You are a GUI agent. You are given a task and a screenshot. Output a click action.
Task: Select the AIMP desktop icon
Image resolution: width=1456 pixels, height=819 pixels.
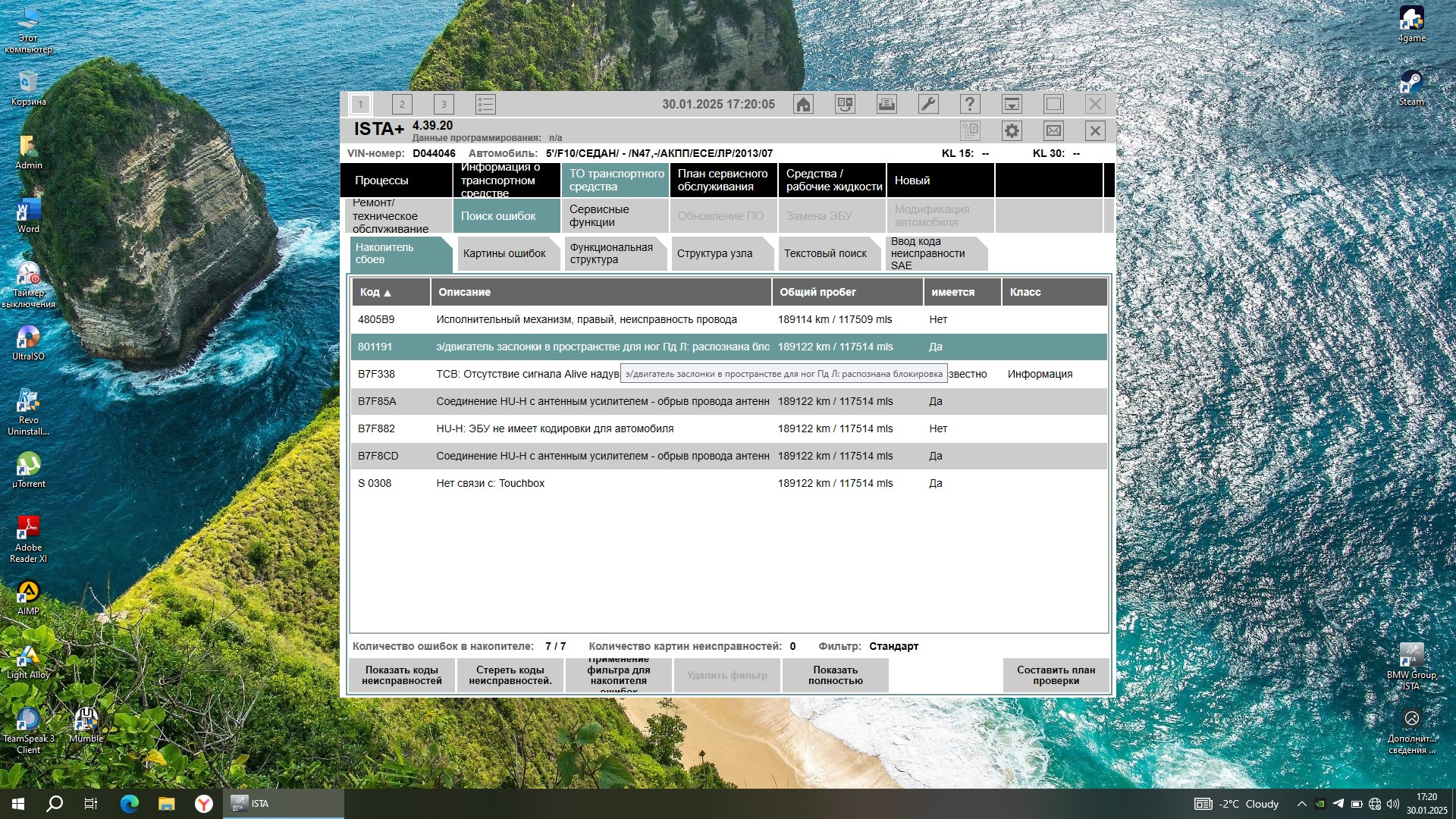(x=28, y=598)
